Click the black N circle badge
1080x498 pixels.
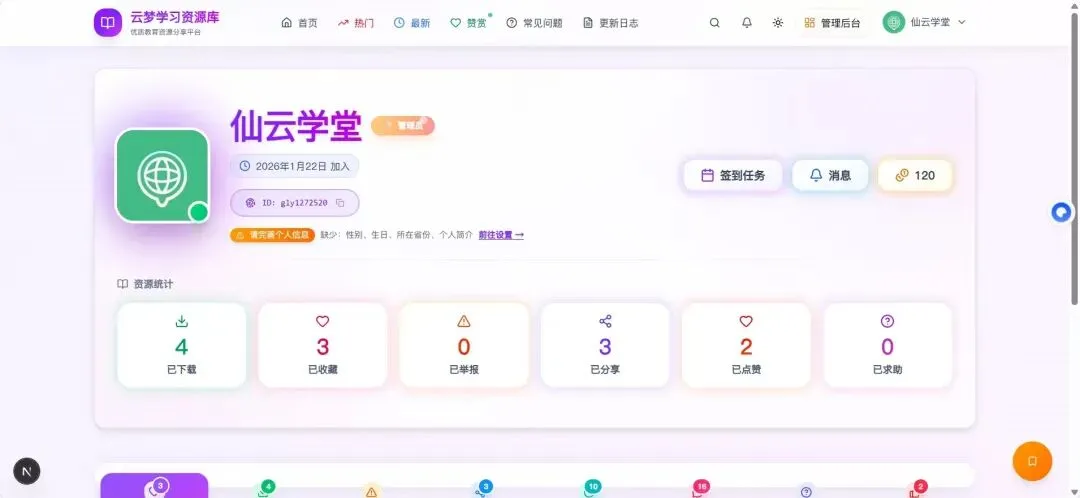(27, 471)
